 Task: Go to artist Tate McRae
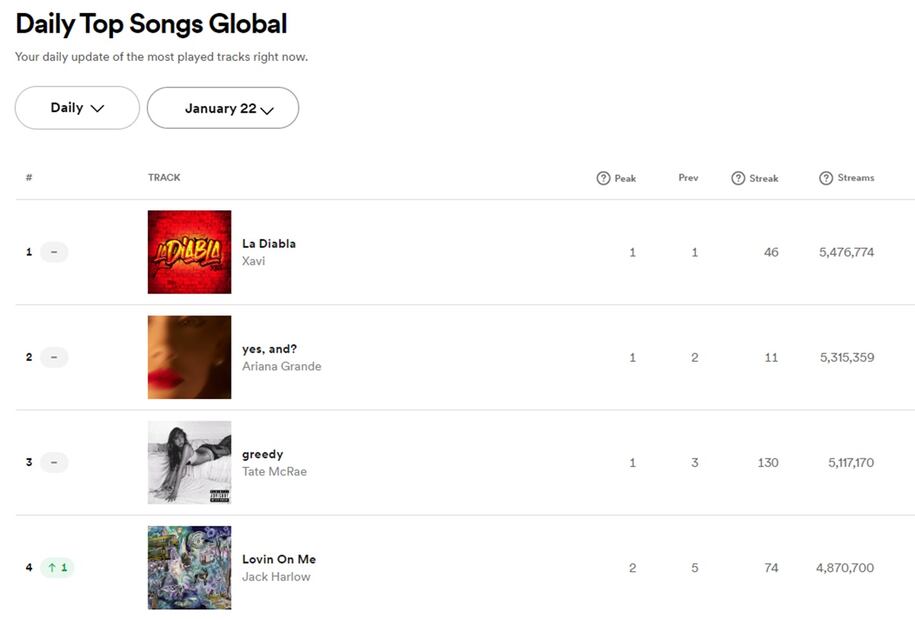pos(274,471)
